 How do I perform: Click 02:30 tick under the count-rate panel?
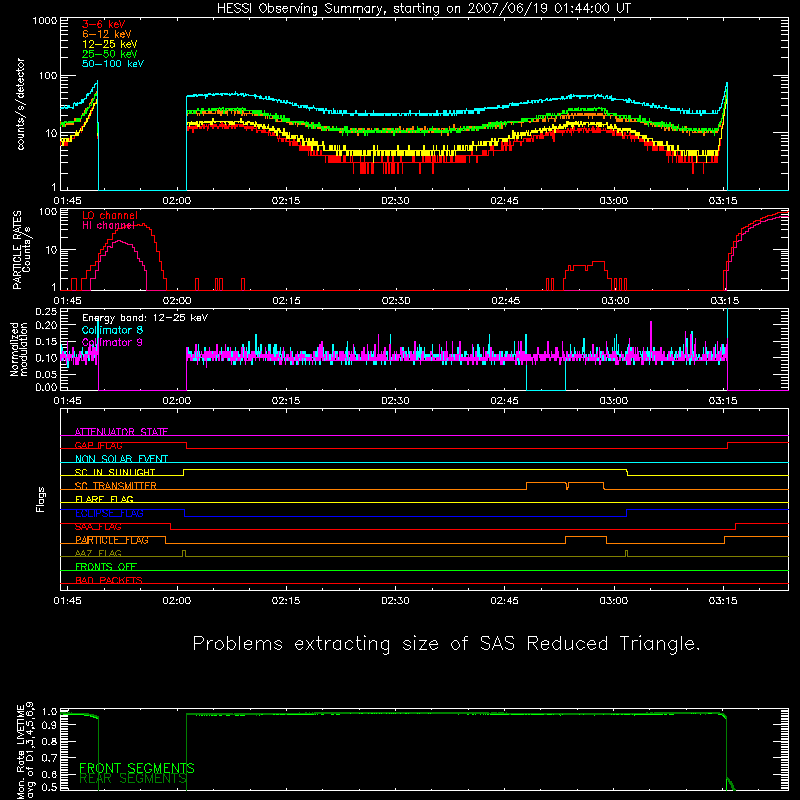pos(395,201)
